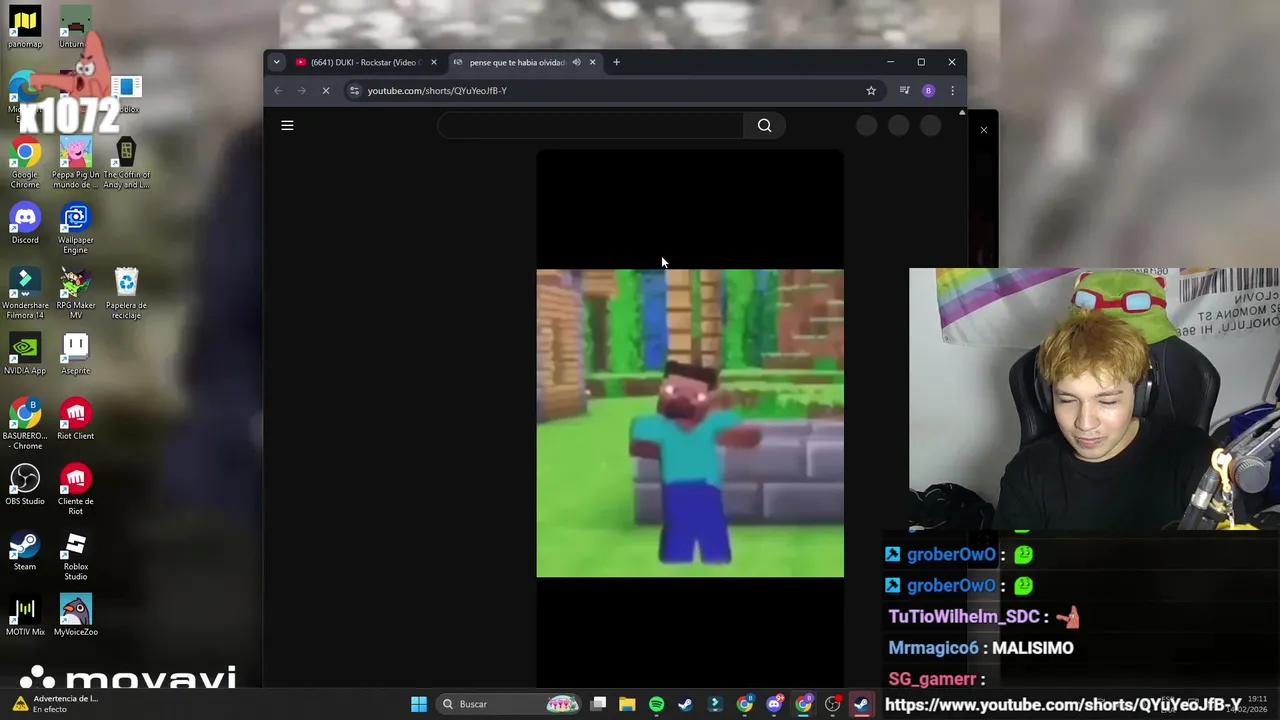
Task: Open RPG Maker MV shortcut
Action: point(75,294)
